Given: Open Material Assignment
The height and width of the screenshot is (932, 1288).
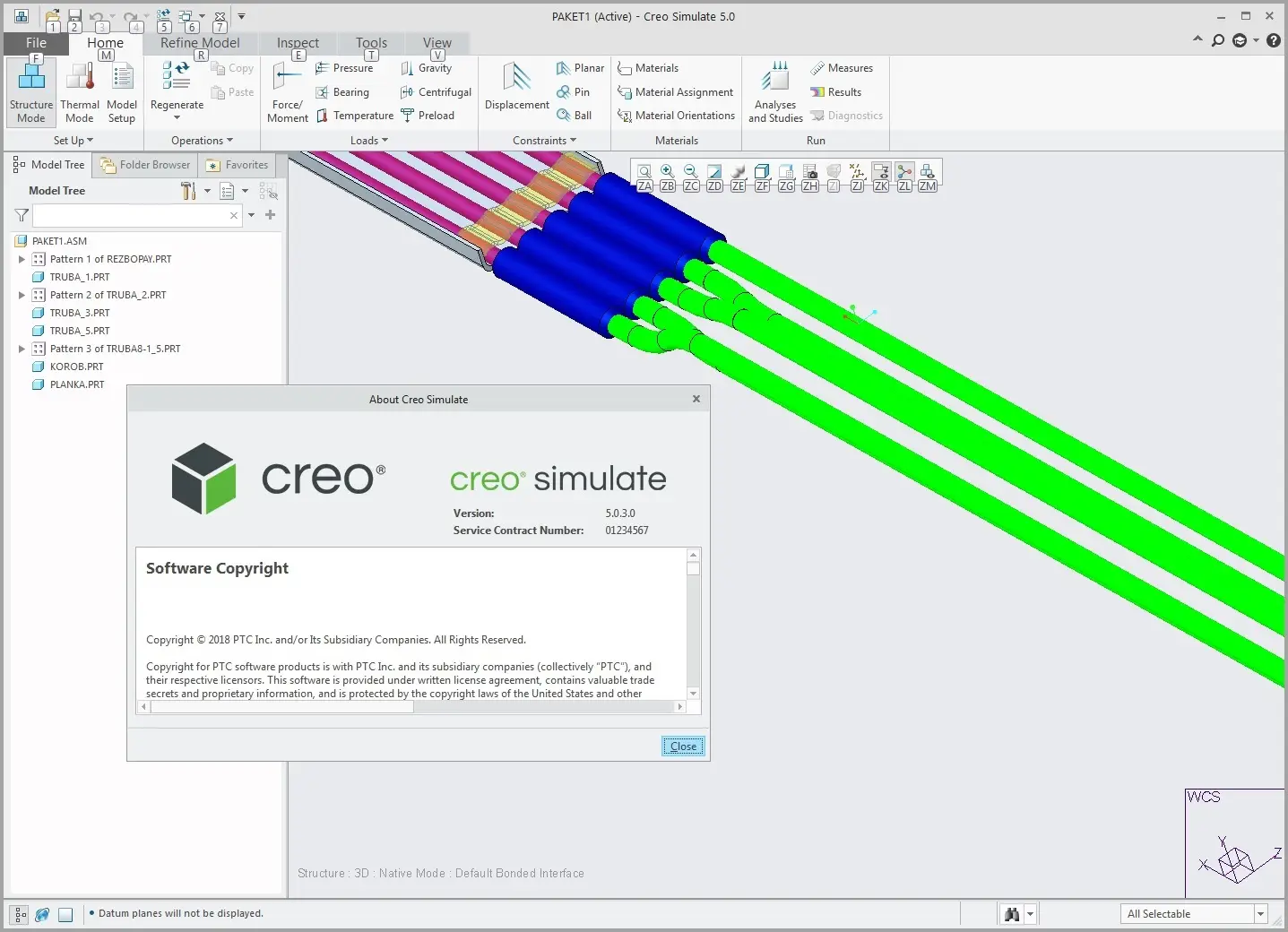Looking at the screenshot, I should 676,92.
